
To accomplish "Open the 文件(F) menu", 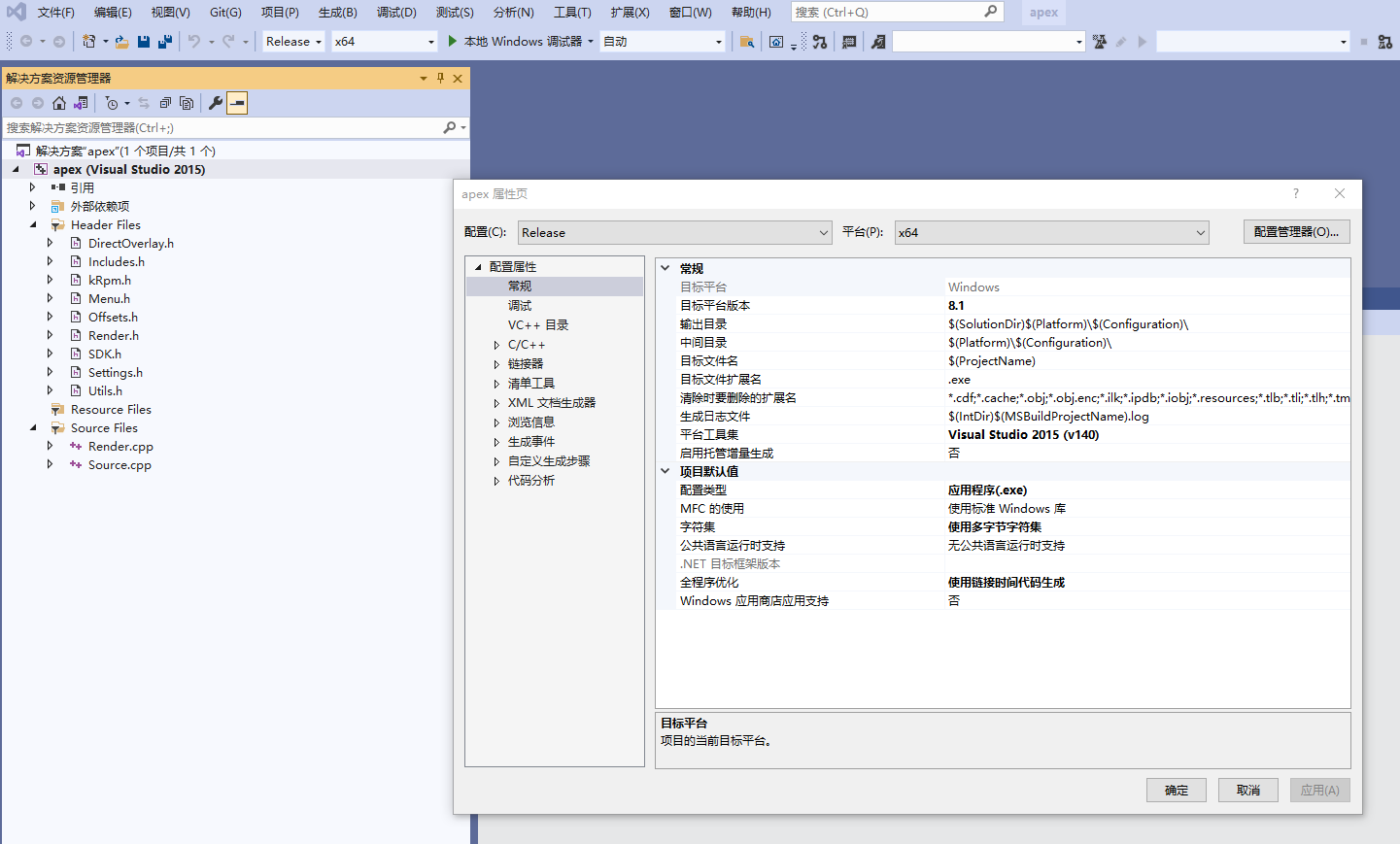I will click(55, 12).
